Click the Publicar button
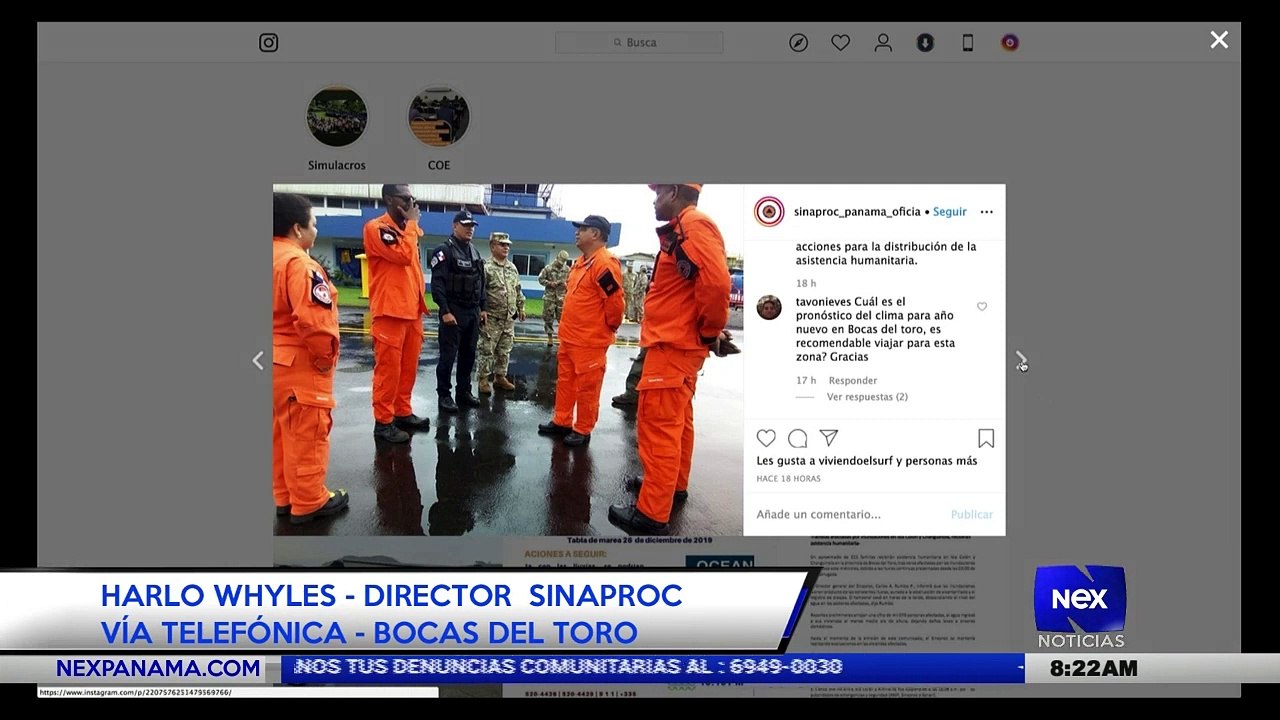The height and width of the screenshot is (720, 1280). [x=972, y=514]
